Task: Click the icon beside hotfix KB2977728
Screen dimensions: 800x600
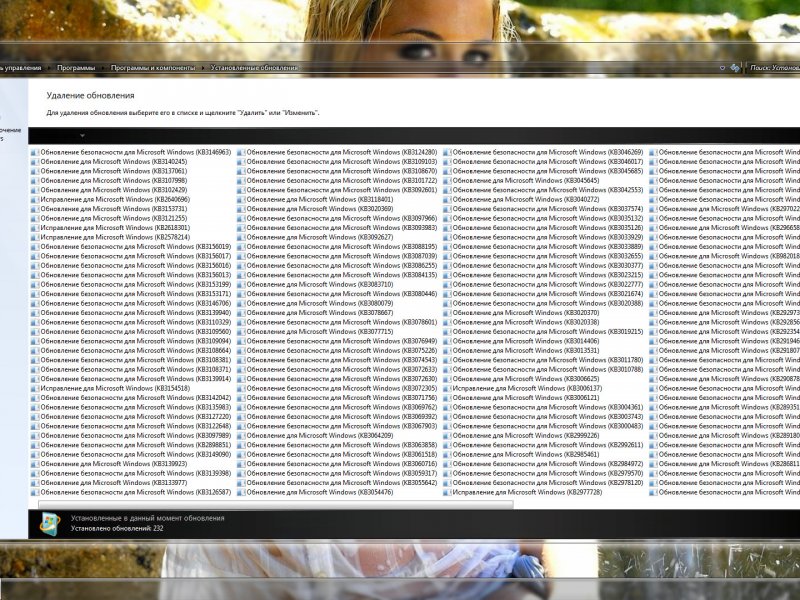Action: click(x=447, y=492)
